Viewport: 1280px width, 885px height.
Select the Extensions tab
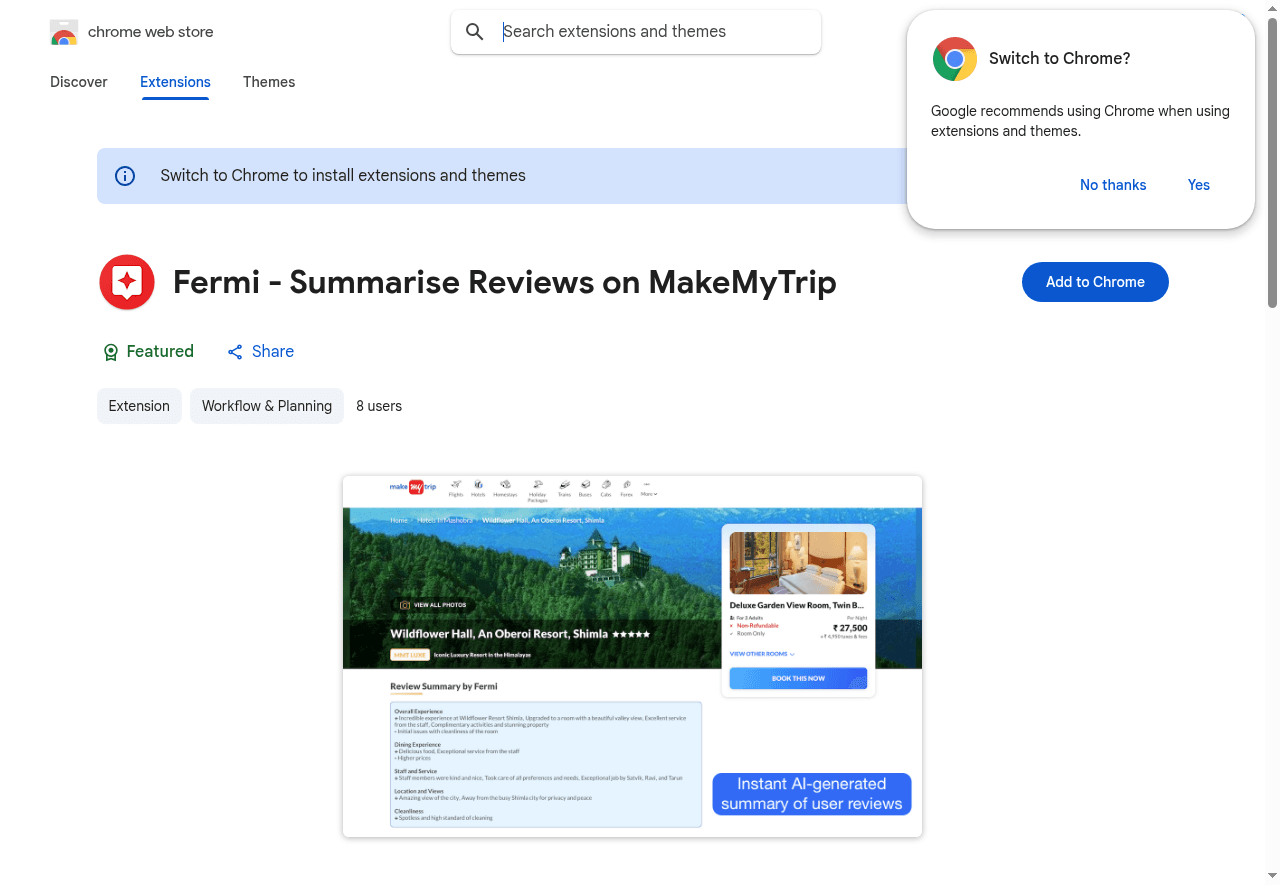pyautogui.click(x=175, y=82)
